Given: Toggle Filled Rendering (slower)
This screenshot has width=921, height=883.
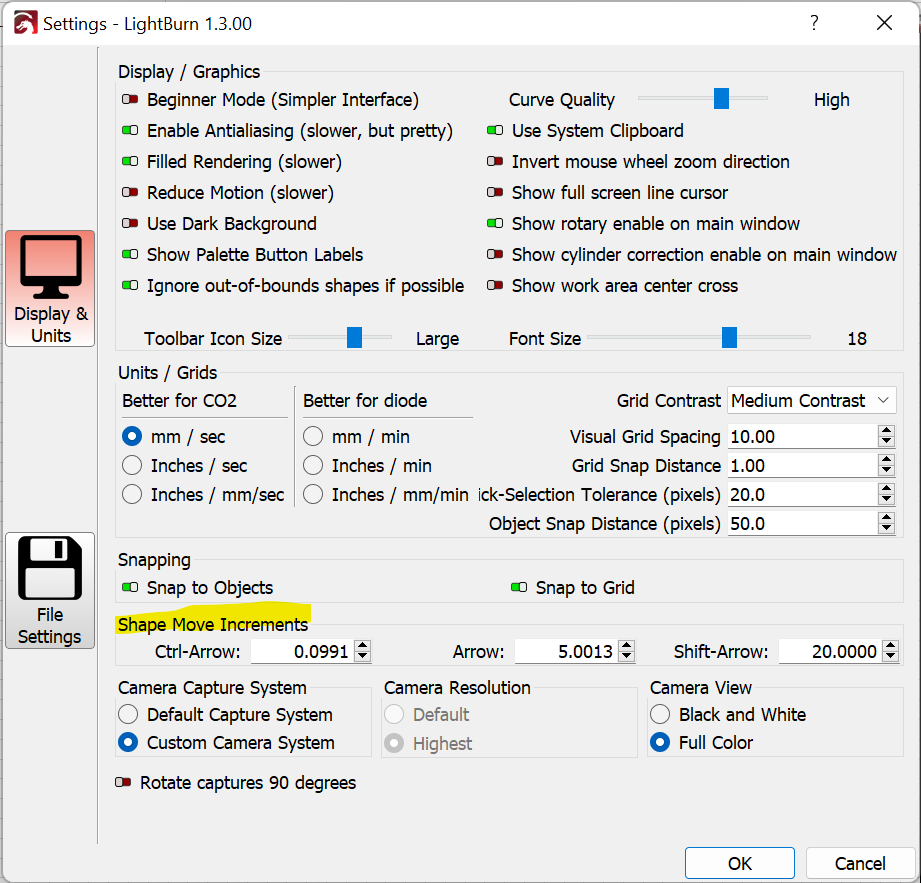Looking at the screenshot, I should (130, 162).
